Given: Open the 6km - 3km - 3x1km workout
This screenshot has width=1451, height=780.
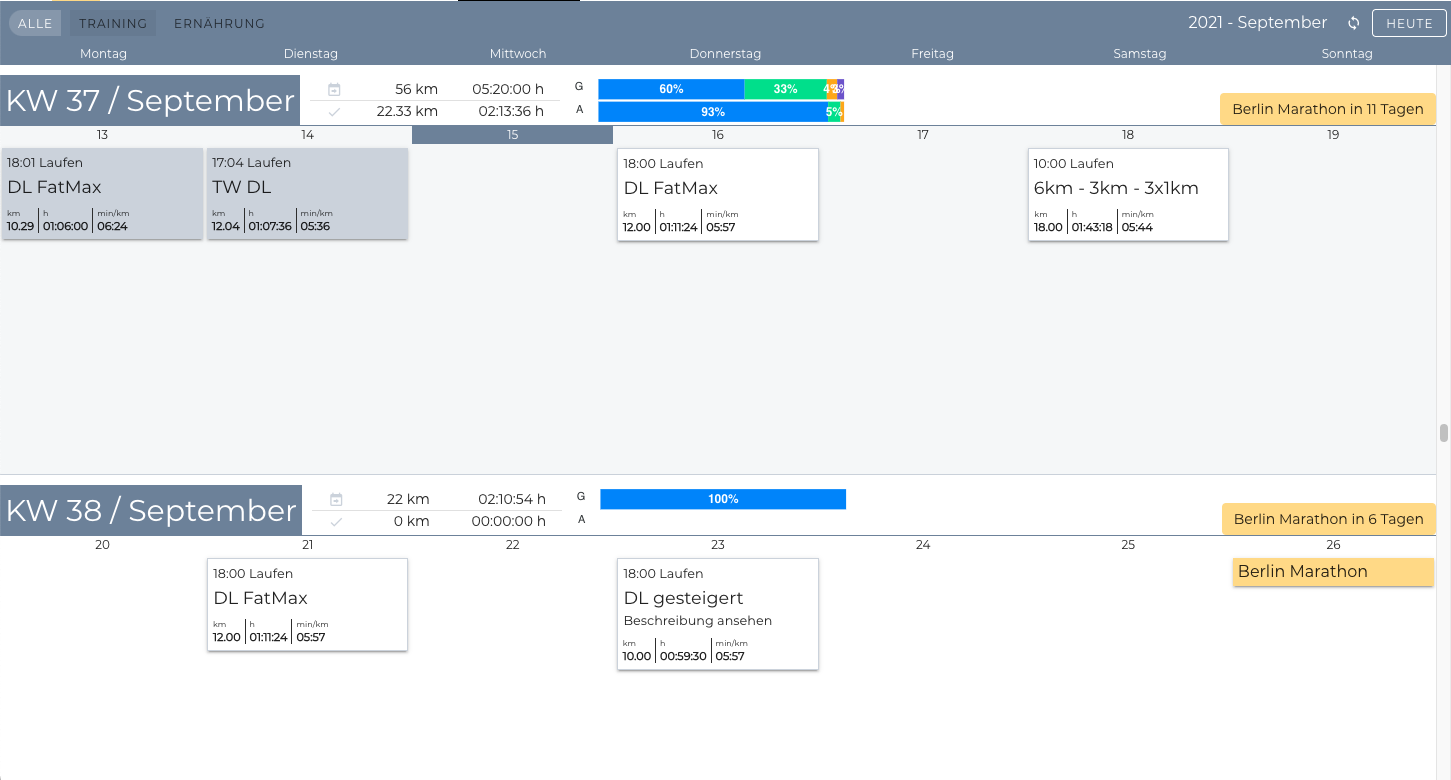Looking at the screenshot, I should point(1127,195).
